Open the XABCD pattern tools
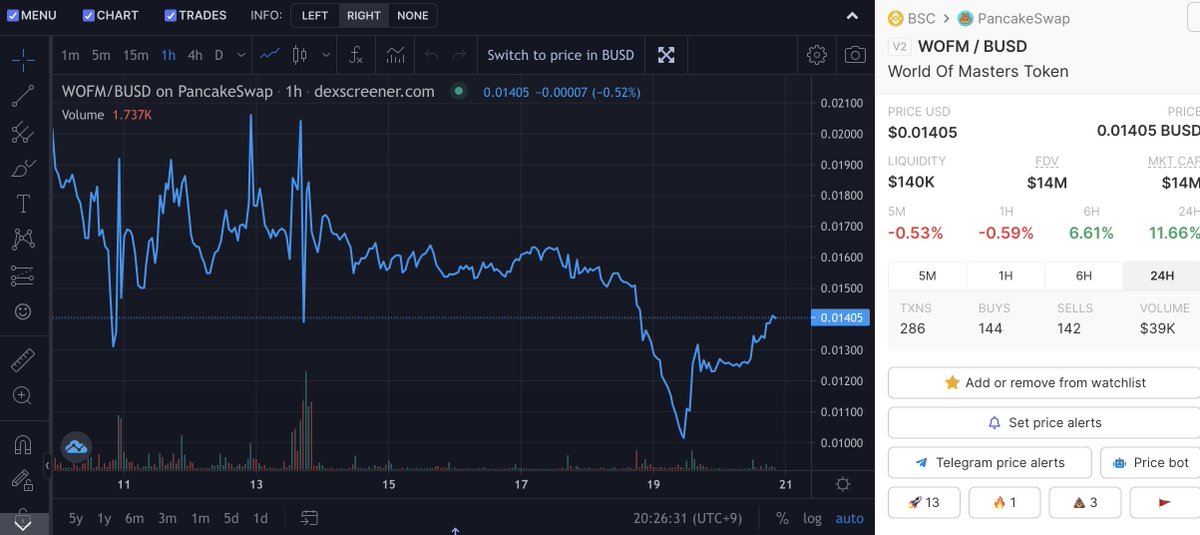Screen dimensions: 1200x535 click(23, 240)
